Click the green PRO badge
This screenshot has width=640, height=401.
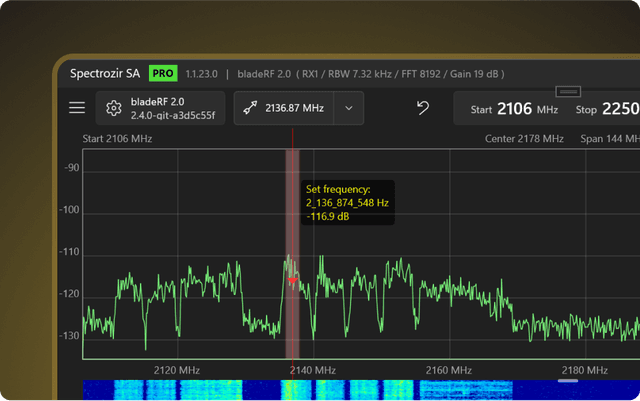click(163, 73)
